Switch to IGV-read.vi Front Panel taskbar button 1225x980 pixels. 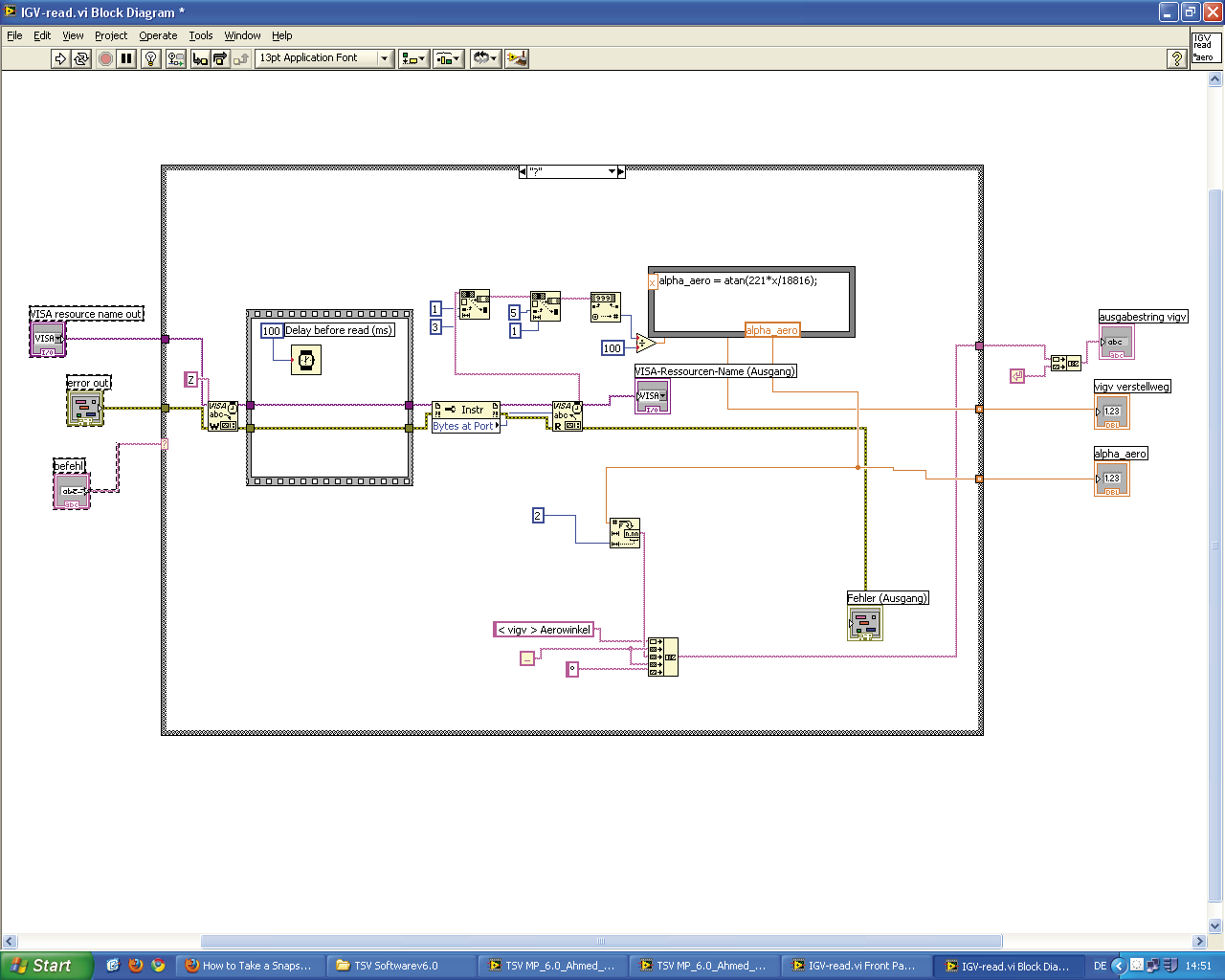point(855,966)
